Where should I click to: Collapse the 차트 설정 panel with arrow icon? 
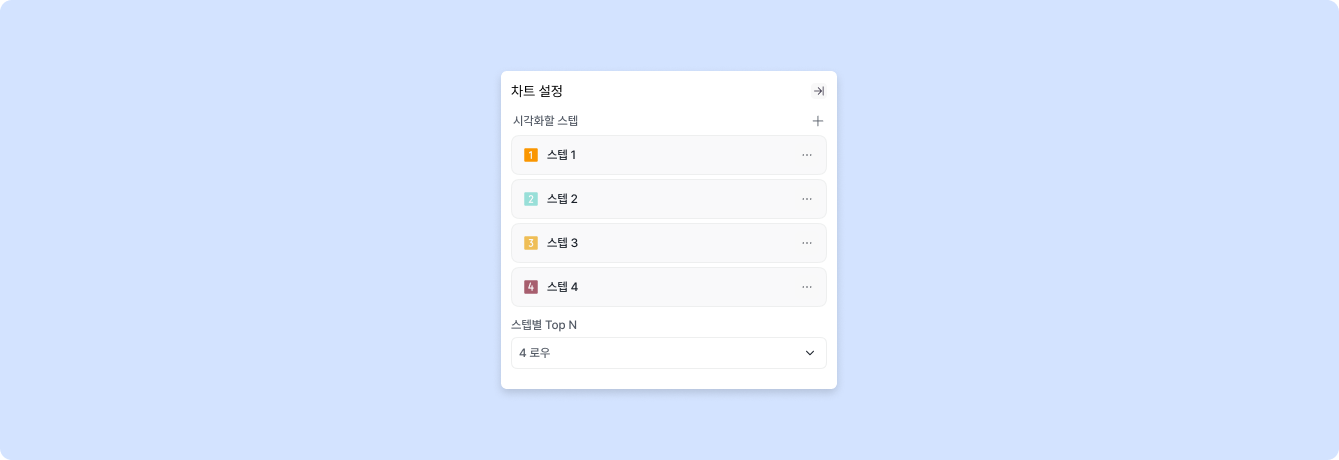tap(818, 91)
